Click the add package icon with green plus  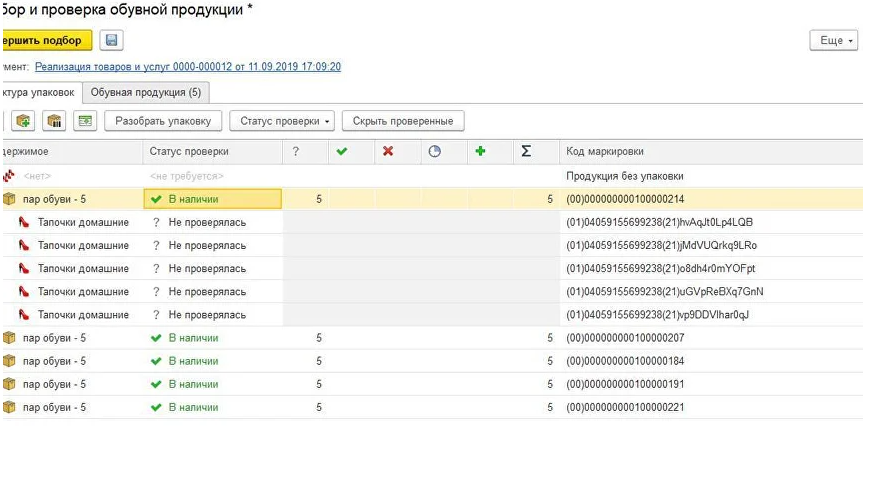click(24, 121)
